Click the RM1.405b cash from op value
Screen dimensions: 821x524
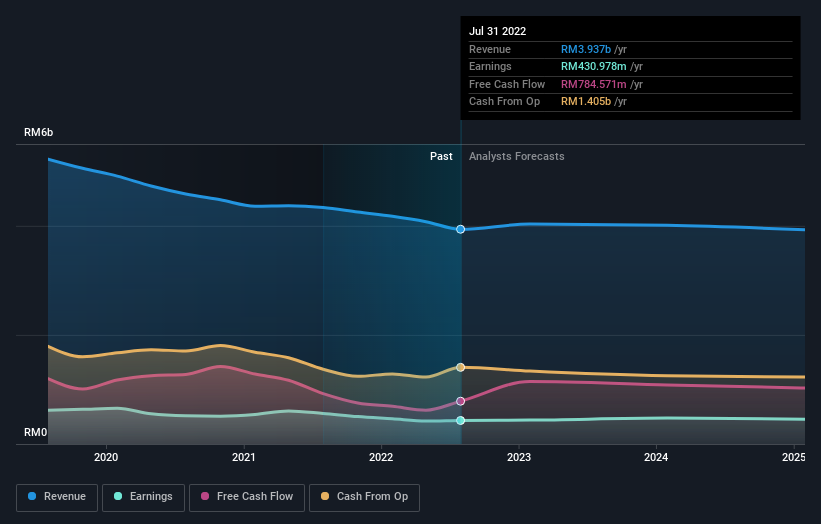585,102
